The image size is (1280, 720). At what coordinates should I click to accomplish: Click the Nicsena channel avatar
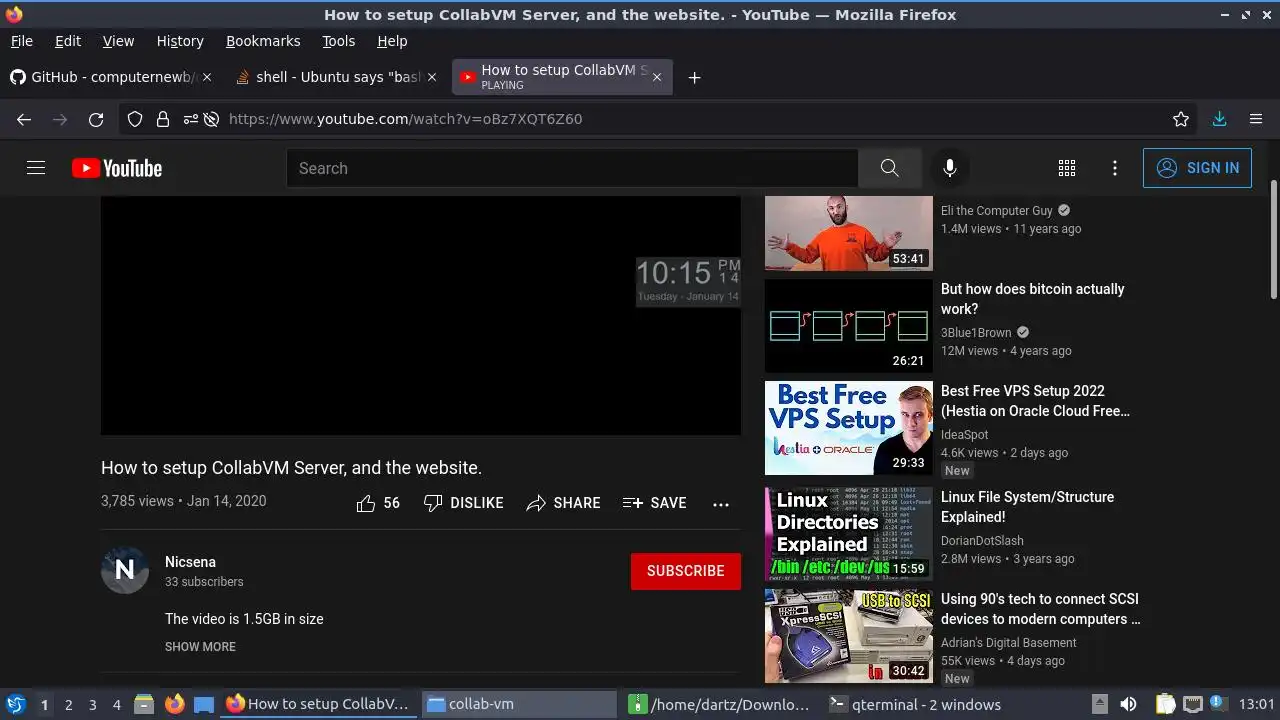125,570
